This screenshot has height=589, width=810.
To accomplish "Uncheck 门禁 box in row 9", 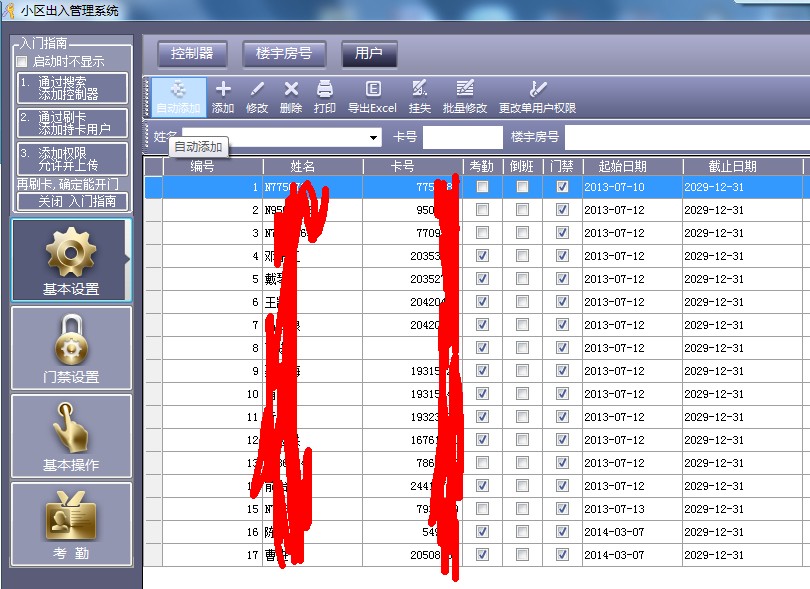I will coord(563,370).
